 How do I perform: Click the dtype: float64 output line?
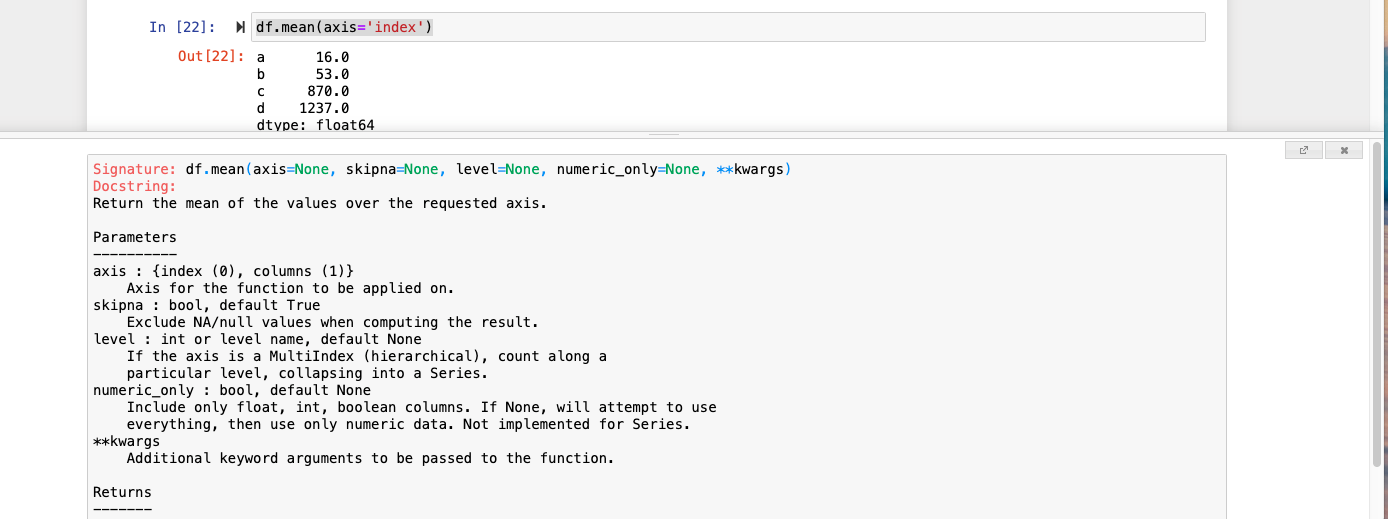tap(315, 125)
